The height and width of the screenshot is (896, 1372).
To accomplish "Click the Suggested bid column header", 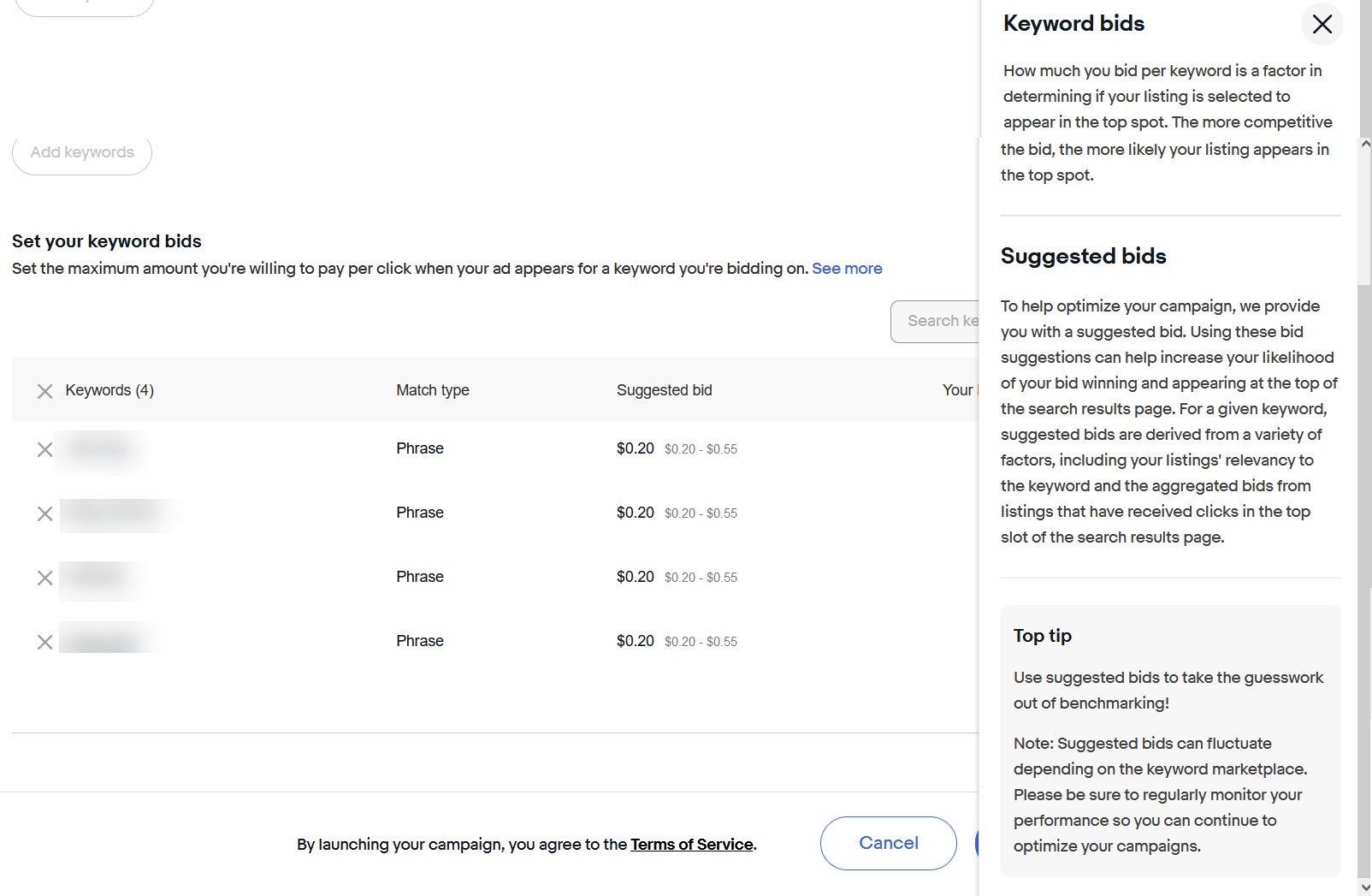I will tap(664, 390).
